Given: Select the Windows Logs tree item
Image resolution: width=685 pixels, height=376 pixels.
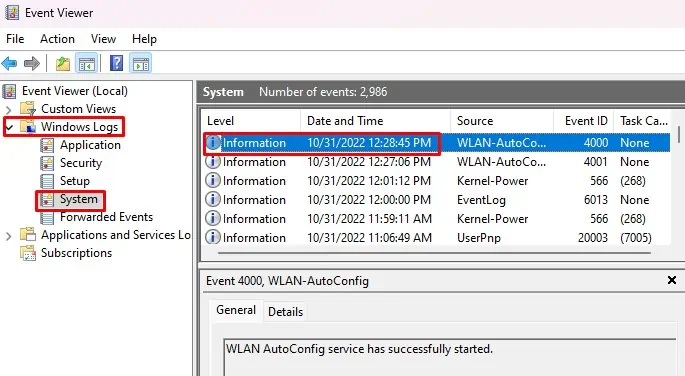Looking at the screenshot, I should [80, 127].
